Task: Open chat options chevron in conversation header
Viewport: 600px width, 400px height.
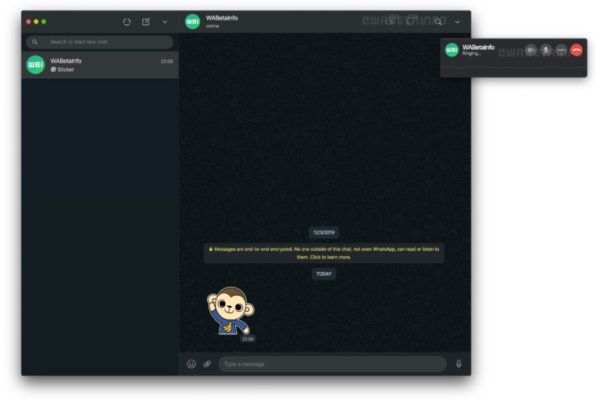Action: [x=457, y=22]
